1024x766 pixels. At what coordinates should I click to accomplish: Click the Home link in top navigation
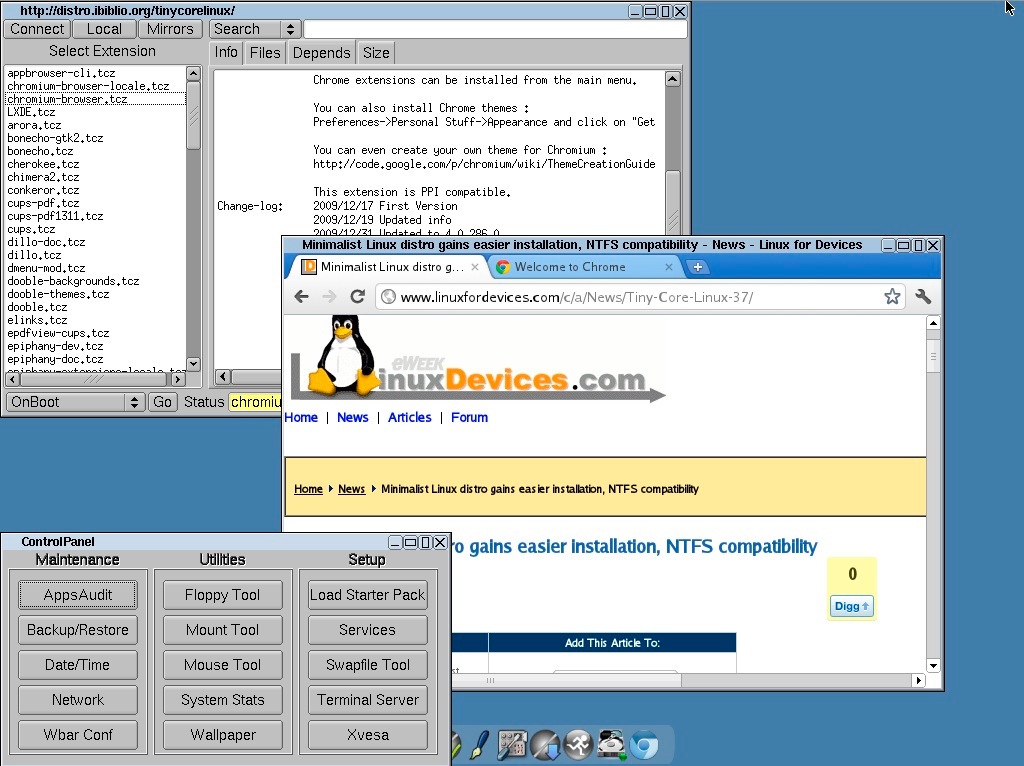click(x=301, y=417)
